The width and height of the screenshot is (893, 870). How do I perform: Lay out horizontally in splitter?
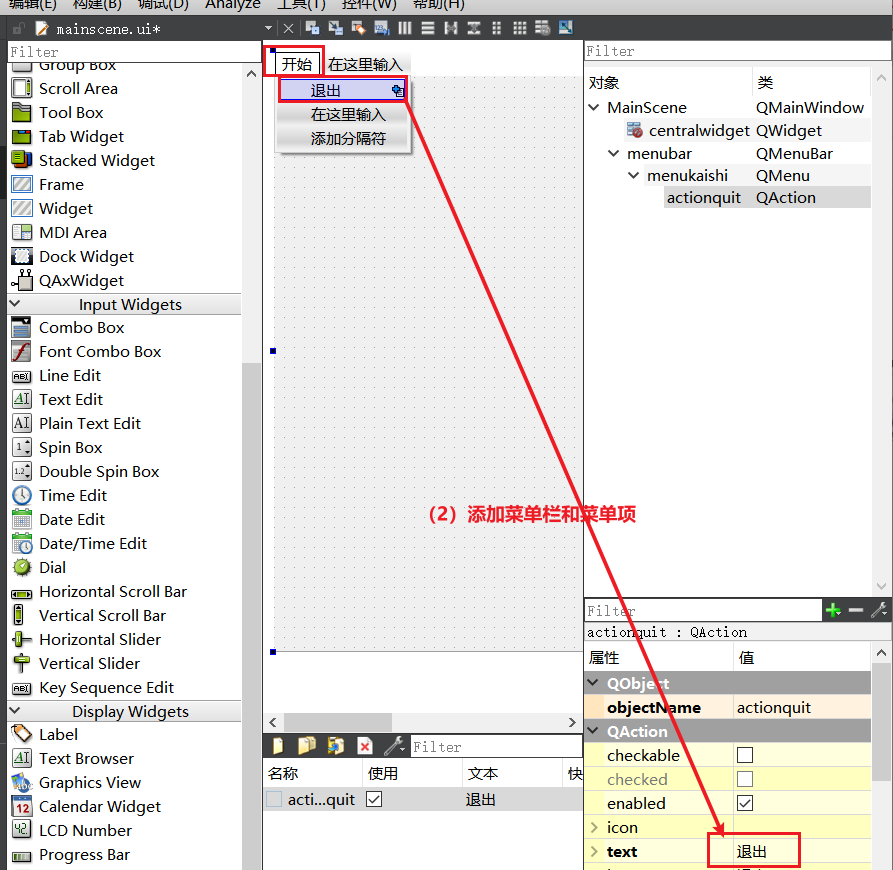450,27
